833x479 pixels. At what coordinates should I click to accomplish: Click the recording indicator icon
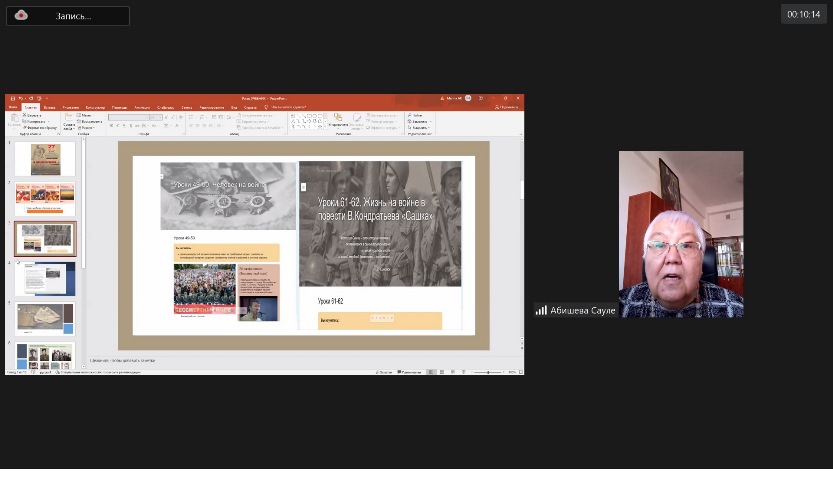(21, 15)
